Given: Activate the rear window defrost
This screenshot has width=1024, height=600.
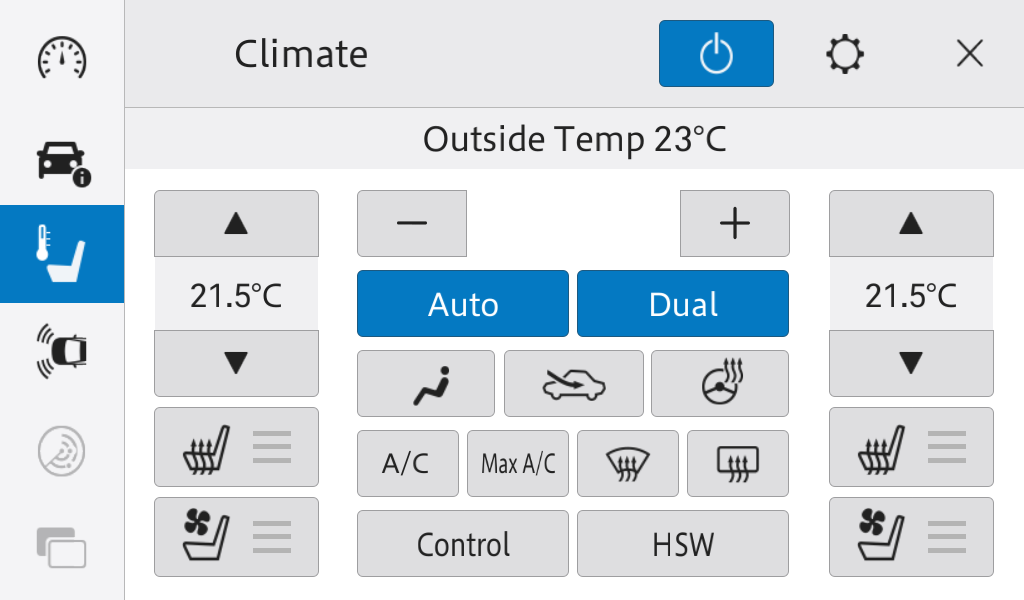Looking at the screenshot, I should [738, 464].
